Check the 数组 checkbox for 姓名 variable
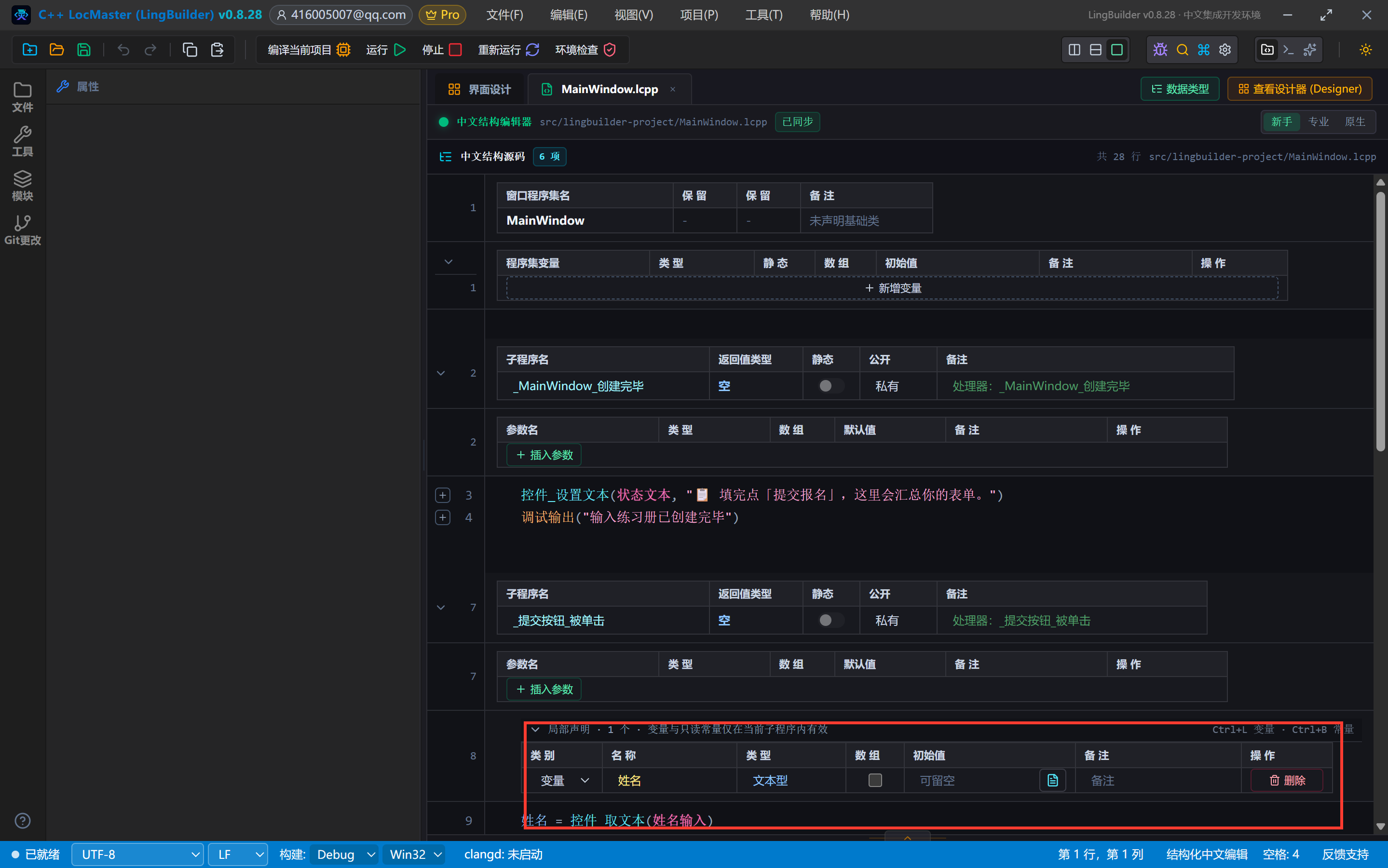 point(875,780)
